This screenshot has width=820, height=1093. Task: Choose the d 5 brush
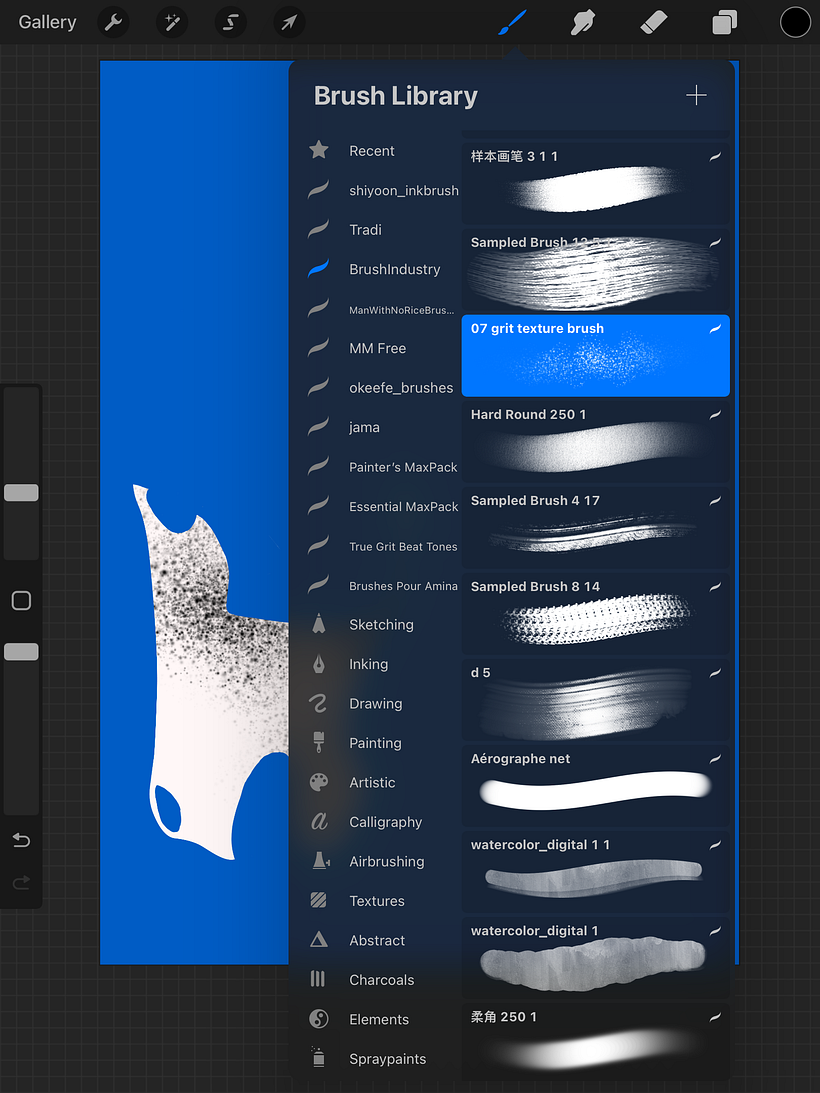coord(595,700)
